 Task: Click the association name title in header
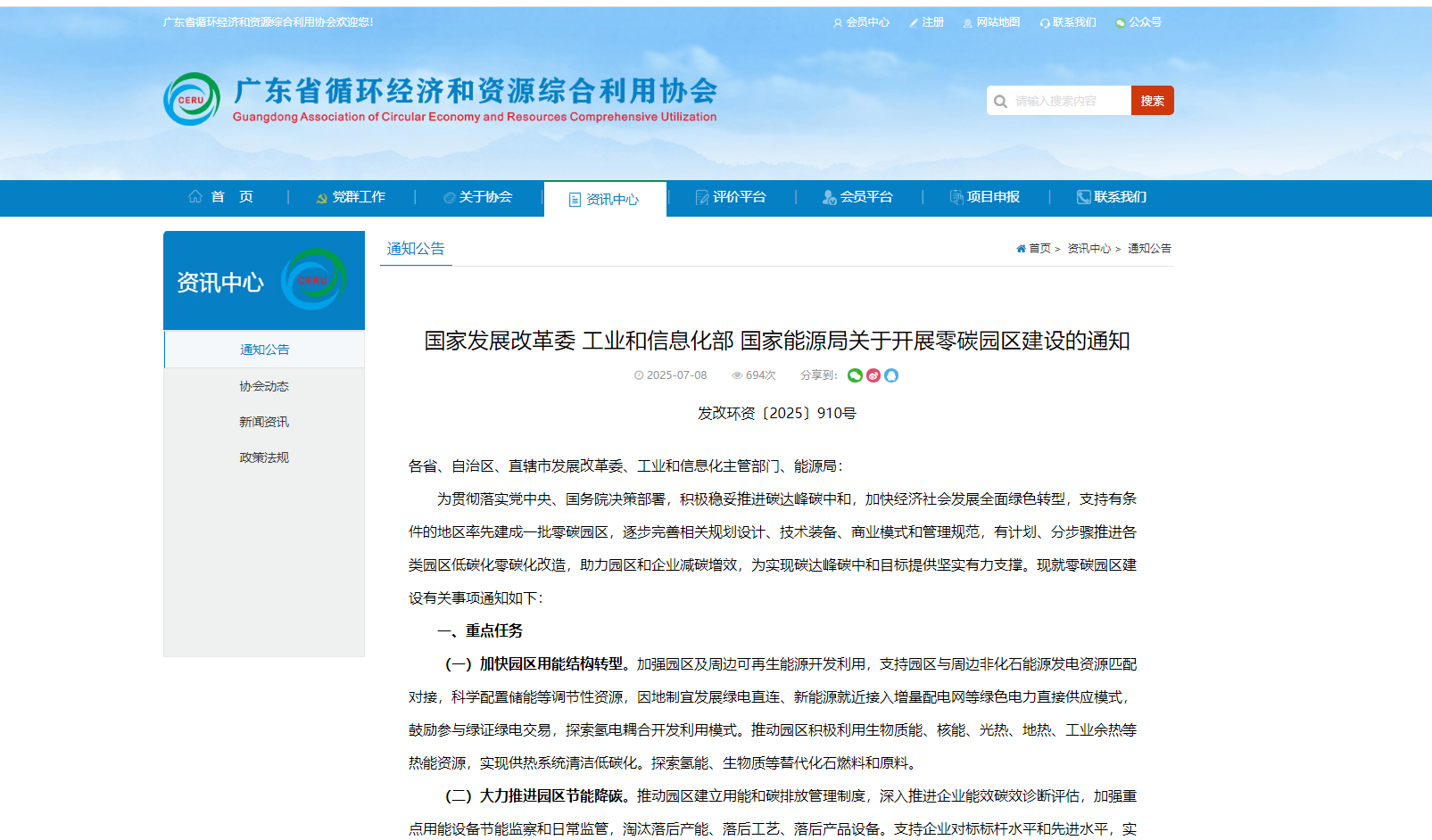tap(476, 91)
